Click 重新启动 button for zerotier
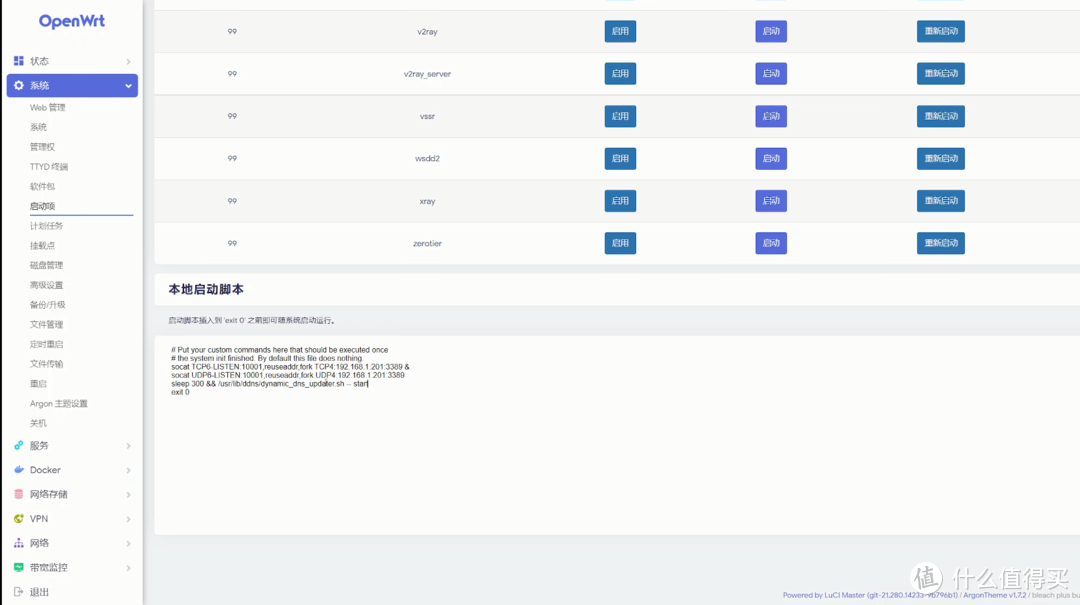This screenshot has height=605, width=1080. 940,243
